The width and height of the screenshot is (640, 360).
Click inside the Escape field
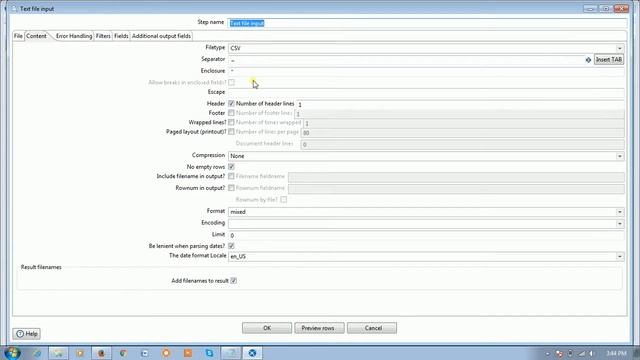[426, 92]
